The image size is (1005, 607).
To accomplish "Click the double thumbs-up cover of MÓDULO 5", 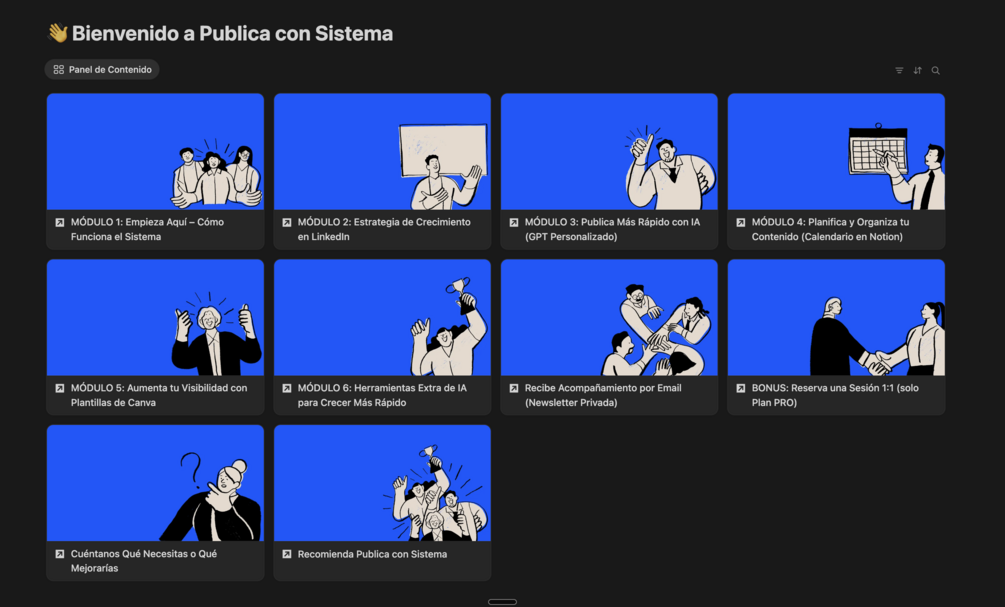I will click(x=155, y=317).
